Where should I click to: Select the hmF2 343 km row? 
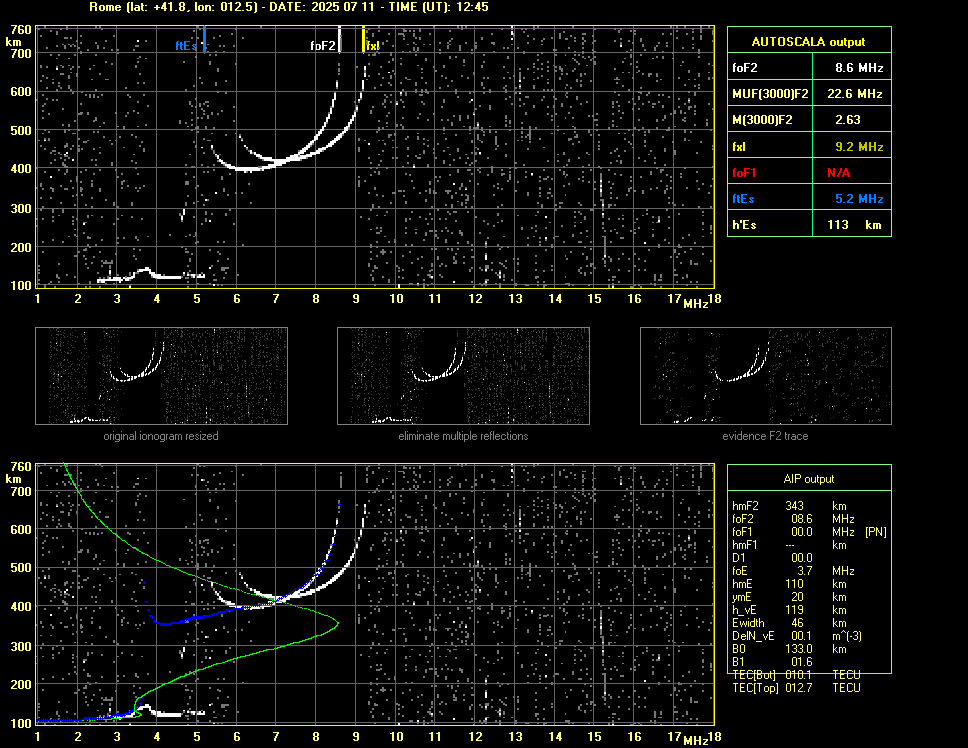coord(788,506)
